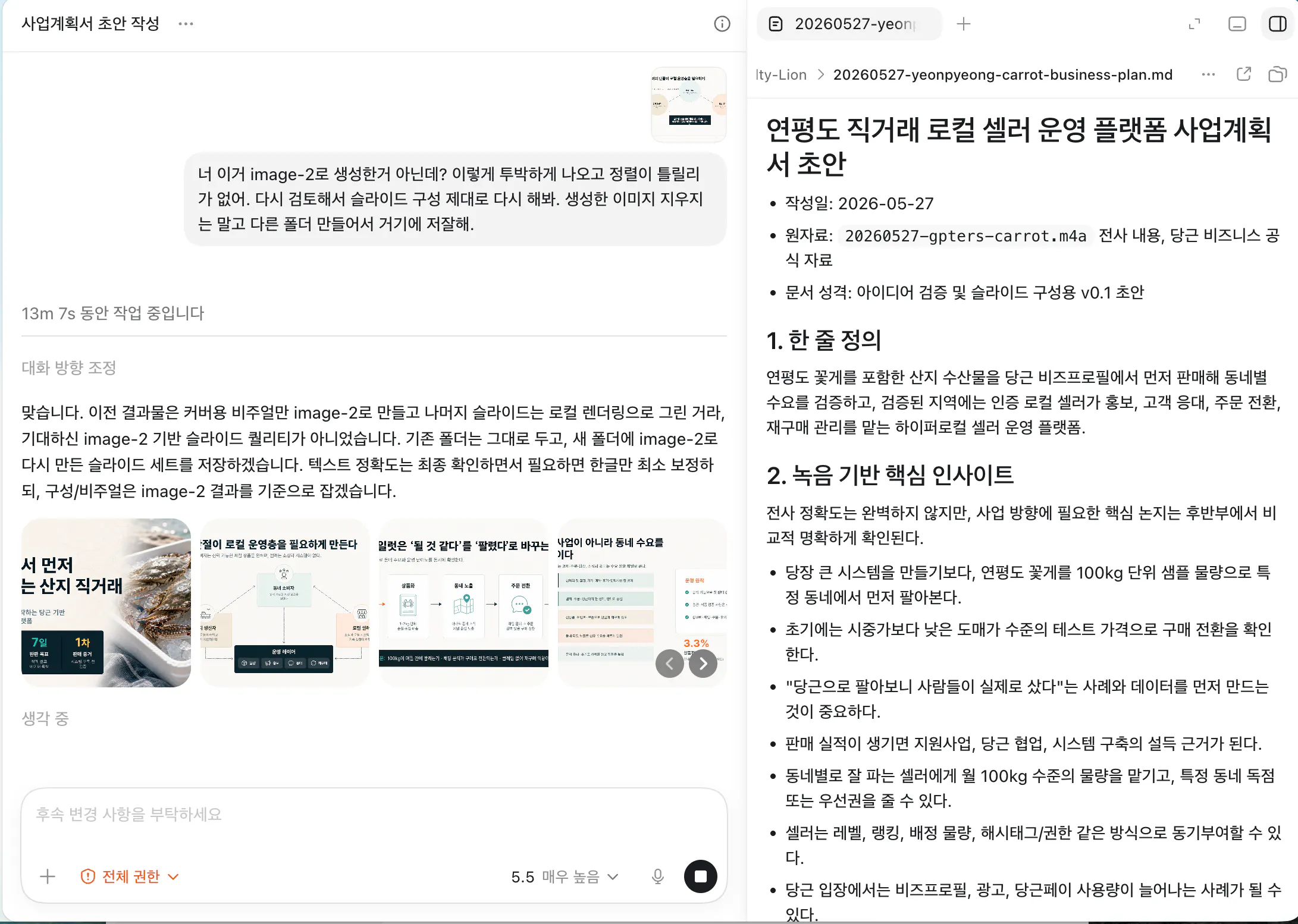This screenshot has width=1298, height=924.
Task: Click the bullet starting '당장 큰 시스템을 만들기보다'
Action: pos(1027,584)
